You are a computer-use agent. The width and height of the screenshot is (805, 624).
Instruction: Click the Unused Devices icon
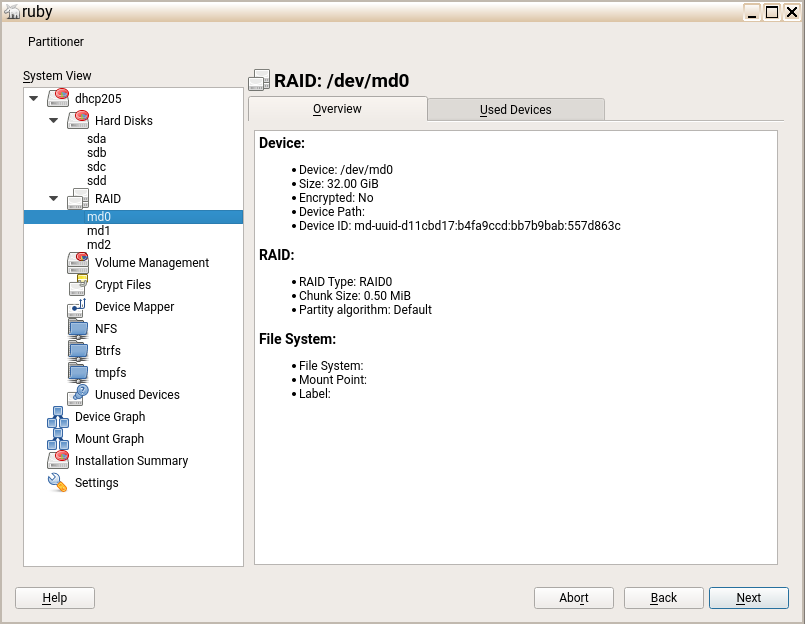click(x=78, y=395)
